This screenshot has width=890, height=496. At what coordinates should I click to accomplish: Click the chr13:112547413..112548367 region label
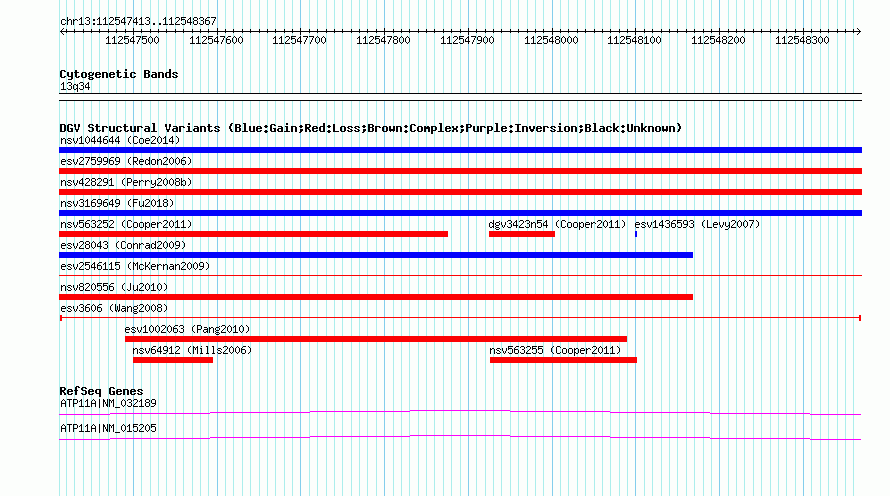(138, 21)
